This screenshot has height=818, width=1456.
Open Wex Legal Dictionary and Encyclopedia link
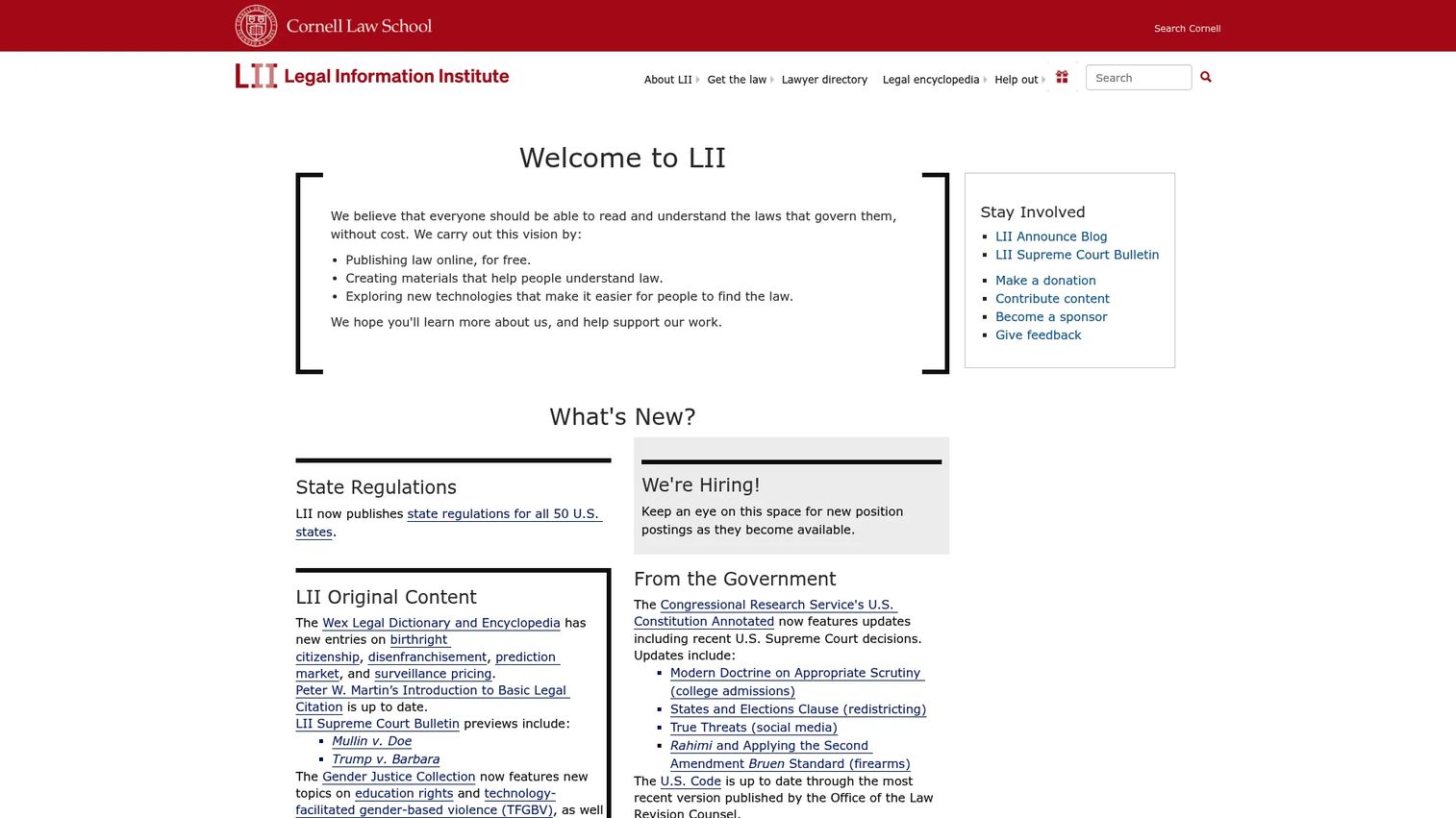[x=441, y=623]
